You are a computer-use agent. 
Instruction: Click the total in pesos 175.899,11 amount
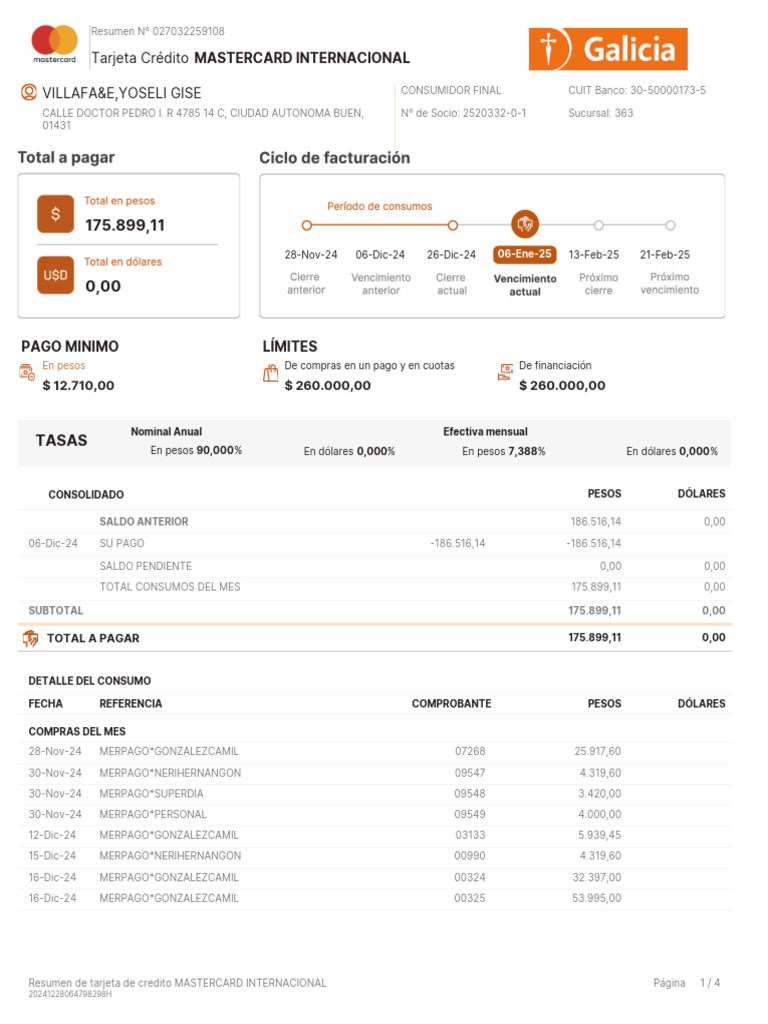(125, 225)
